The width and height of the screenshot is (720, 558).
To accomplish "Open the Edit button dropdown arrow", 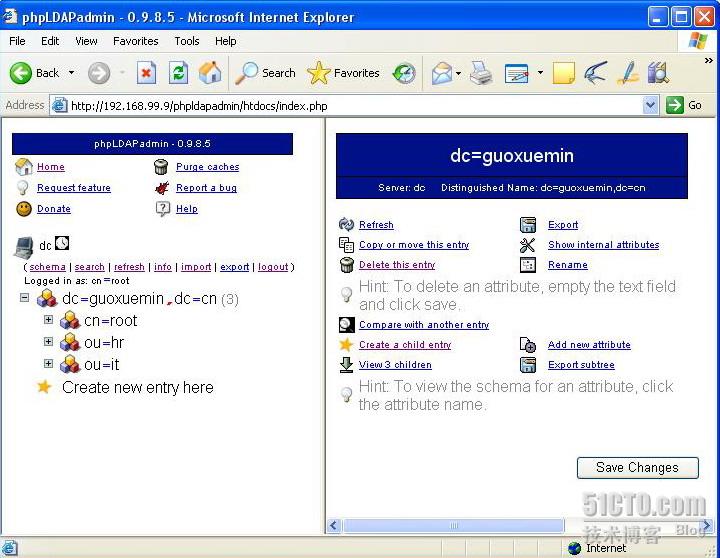I will click(x=540, y=73).
